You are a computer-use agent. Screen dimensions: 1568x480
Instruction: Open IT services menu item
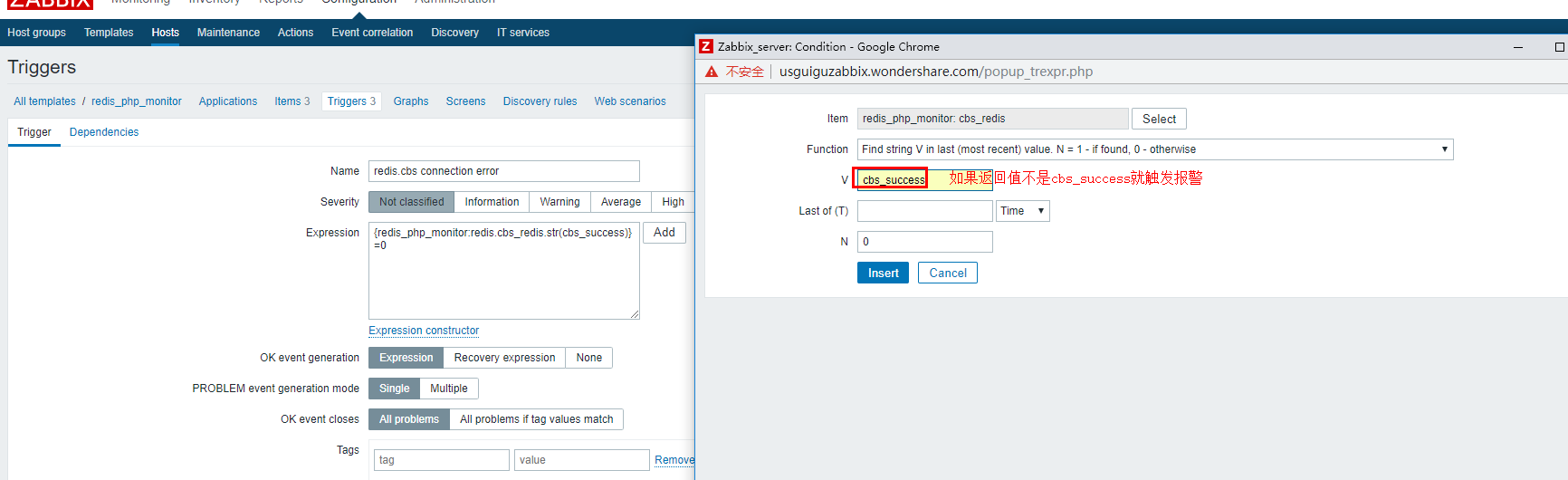tap(523, 33)
